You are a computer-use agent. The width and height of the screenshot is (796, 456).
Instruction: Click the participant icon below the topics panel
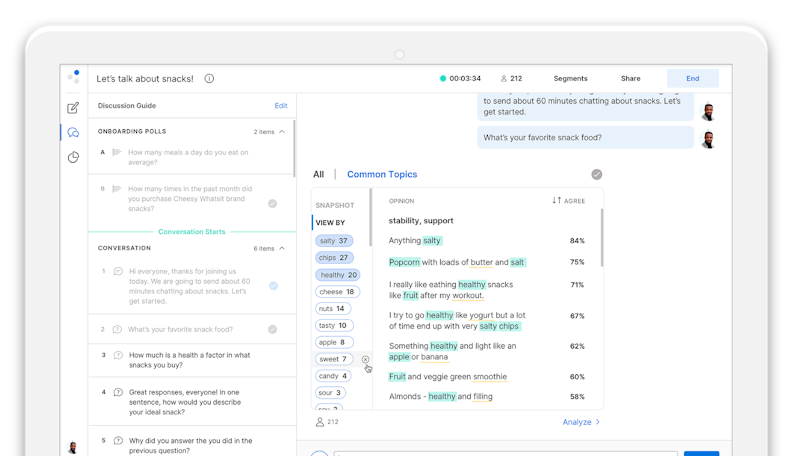point(320,422)
